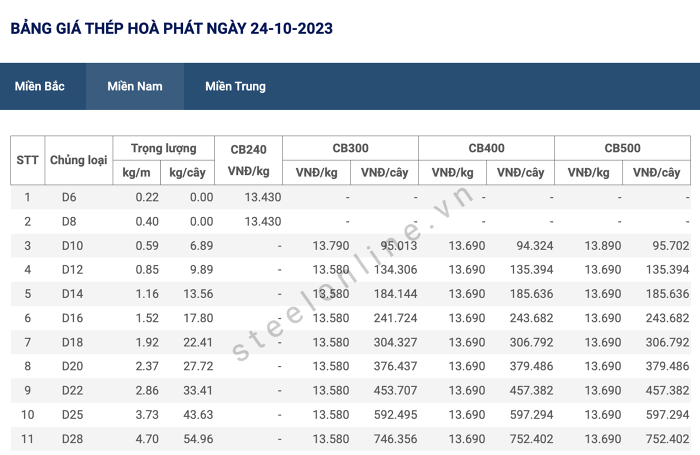Screen dimensions: 700x455
Task: Click the 22.41 kg/cây value for D18
Action: [198, 342]
